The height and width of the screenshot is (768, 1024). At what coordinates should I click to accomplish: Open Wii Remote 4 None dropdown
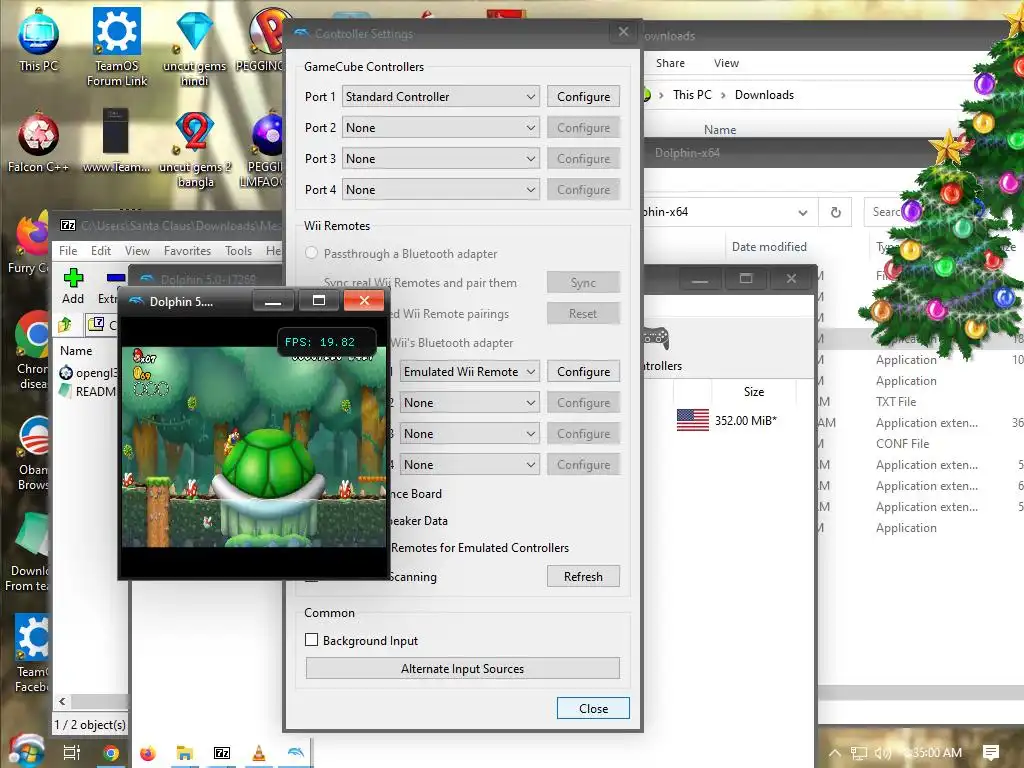click(x=470, y=464)
